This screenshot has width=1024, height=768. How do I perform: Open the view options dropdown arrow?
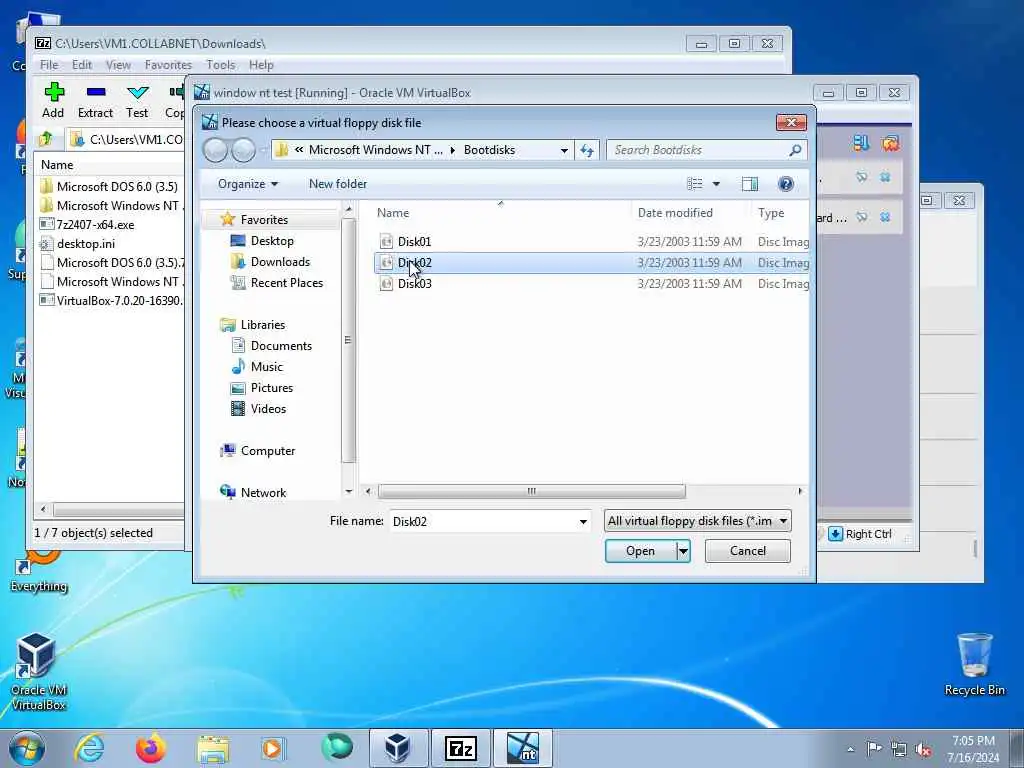pyautogui.click(x=716, y=184)
